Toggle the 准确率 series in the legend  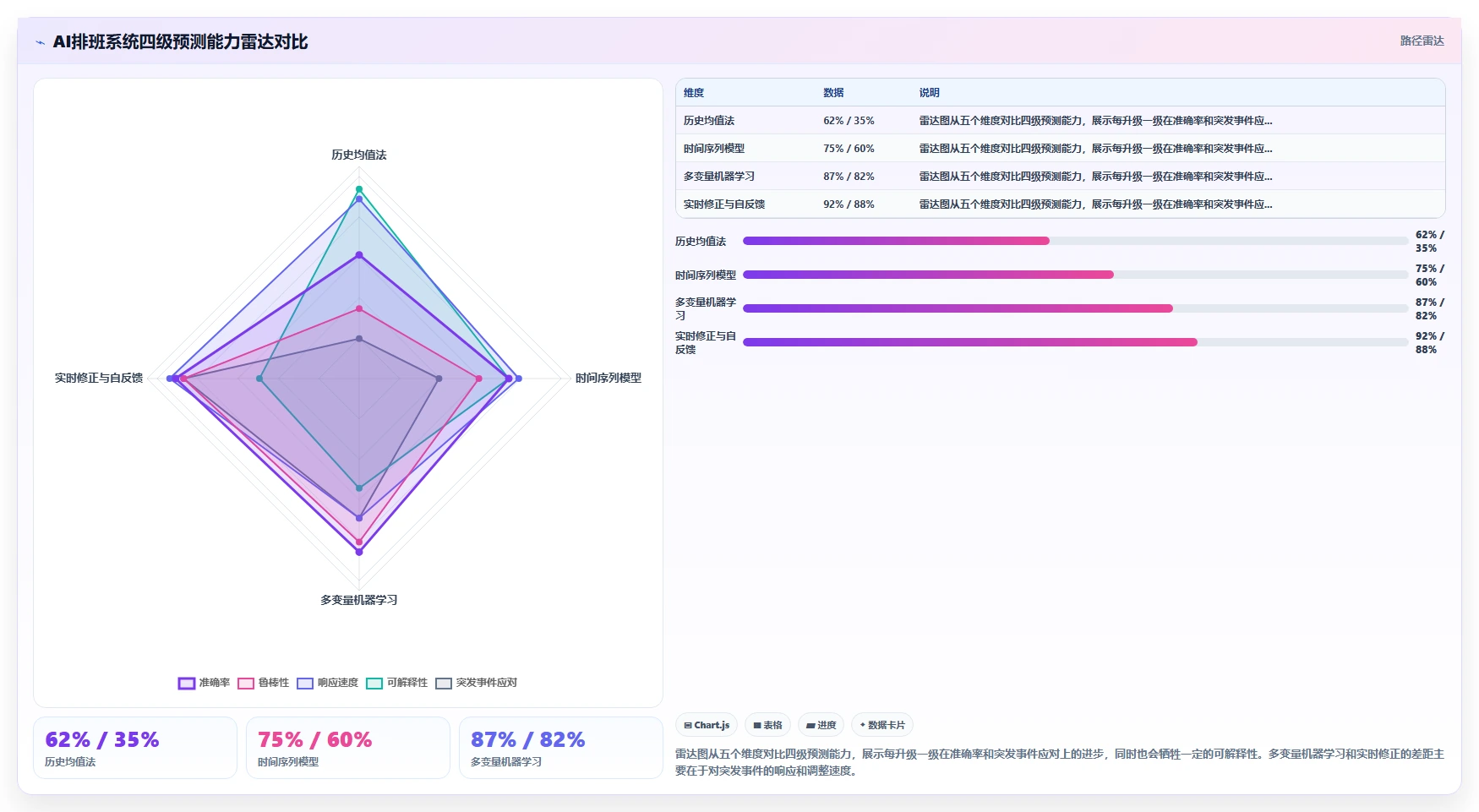pyautogui.click(x=204, y=683)
